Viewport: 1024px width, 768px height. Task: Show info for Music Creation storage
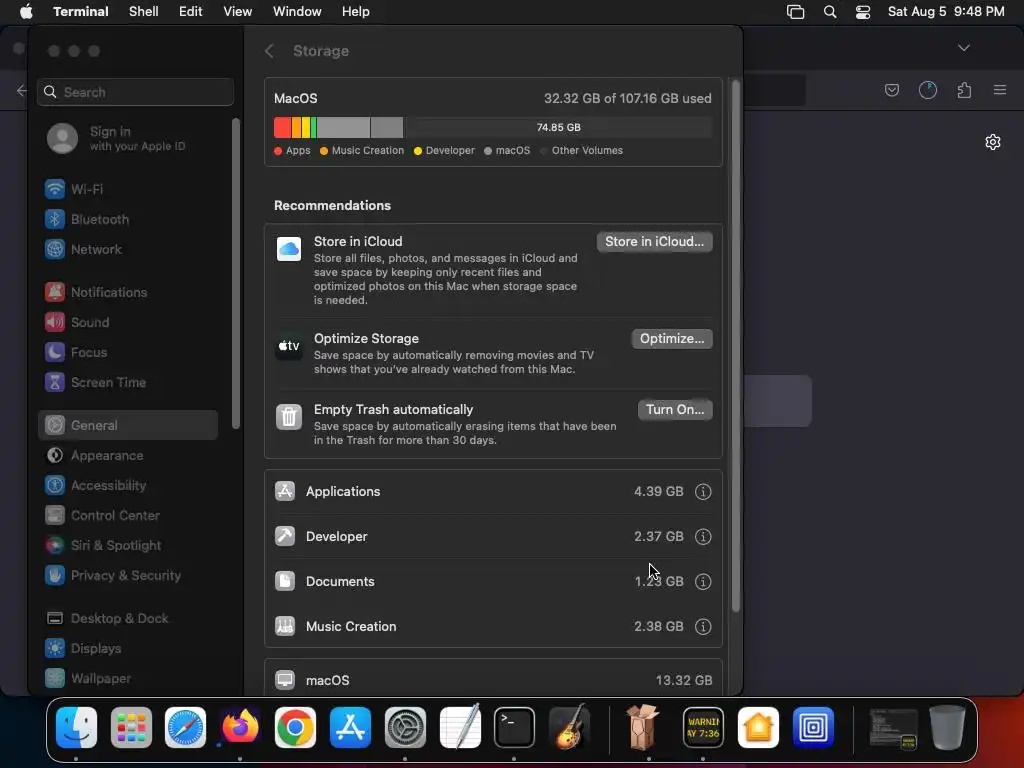pos(703,627)
